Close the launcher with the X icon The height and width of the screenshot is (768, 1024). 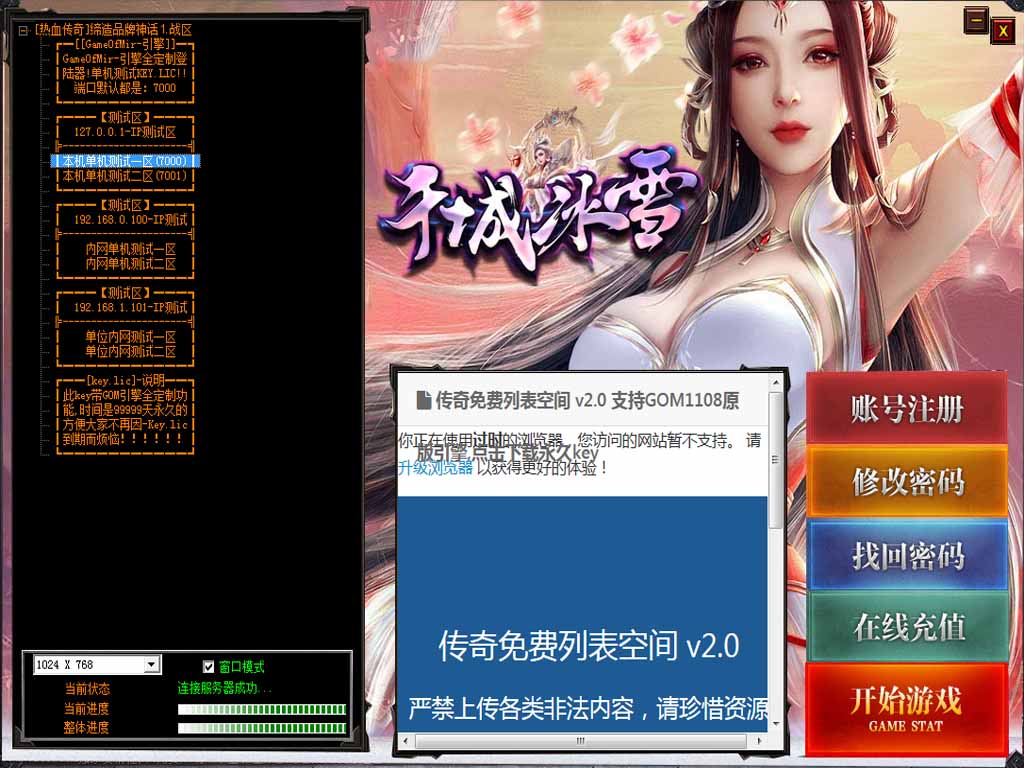tap(1002, 31)
